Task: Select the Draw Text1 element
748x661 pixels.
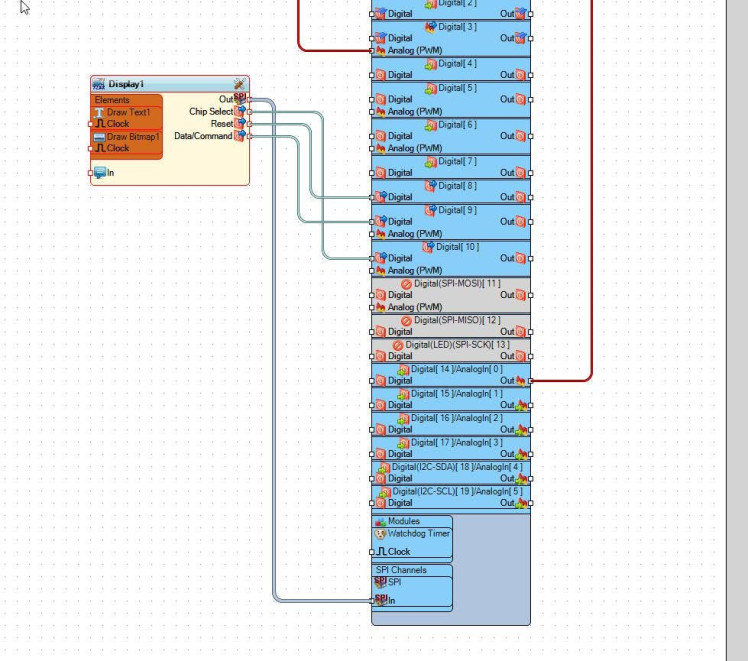Action: tap(126, 113)
